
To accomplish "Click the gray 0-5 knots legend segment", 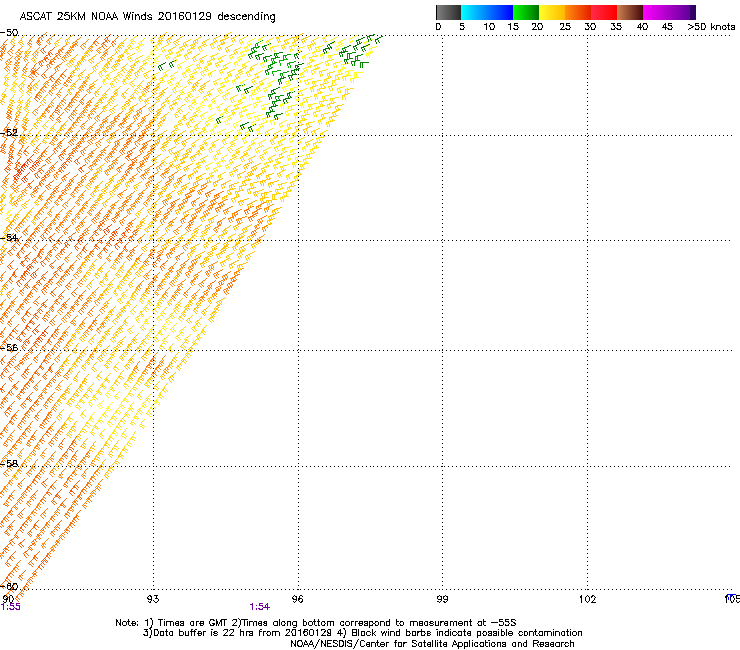I will point(448,12).
